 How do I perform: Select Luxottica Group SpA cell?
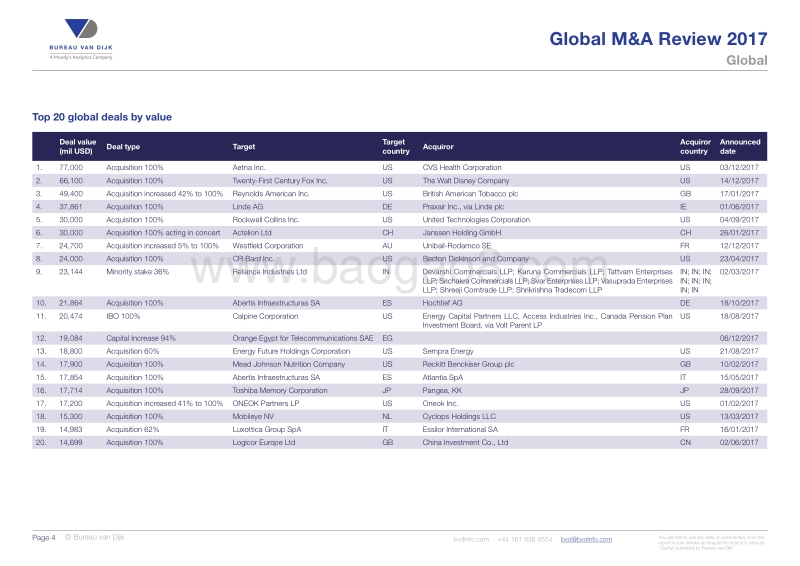(x=267, y=430)
